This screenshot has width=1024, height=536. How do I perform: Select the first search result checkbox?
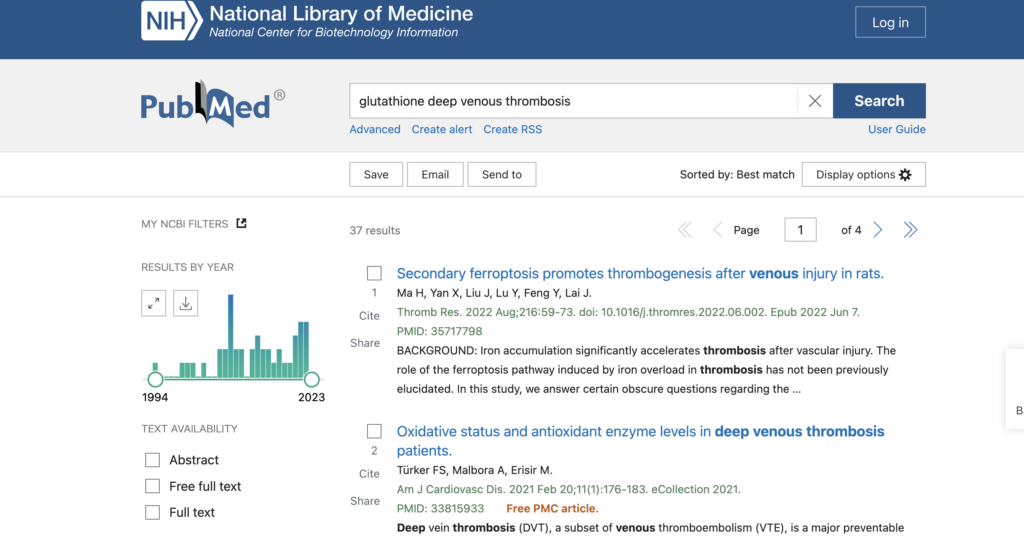coord(374,273)
